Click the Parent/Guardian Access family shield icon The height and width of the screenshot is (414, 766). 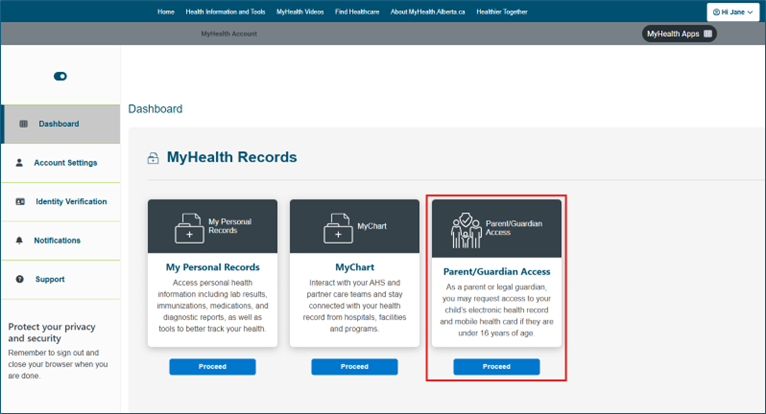click(469, 229)
